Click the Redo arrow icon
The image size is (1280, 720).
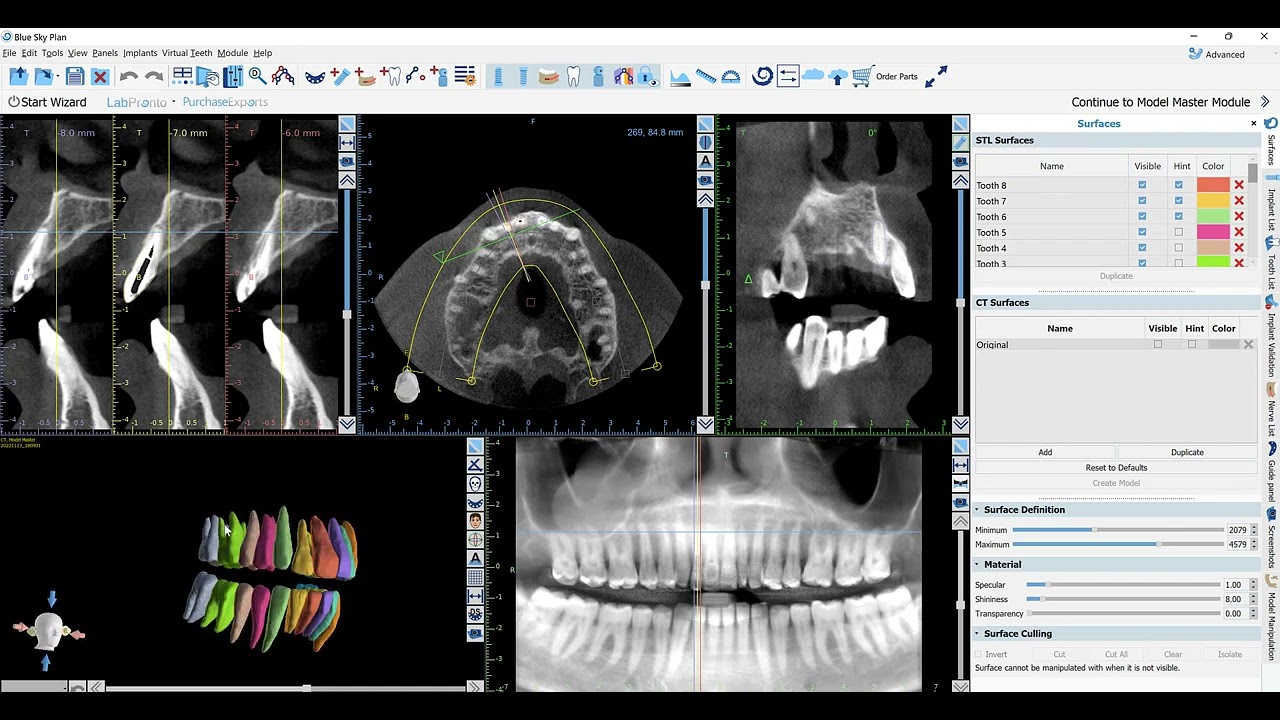click(153, 76)
